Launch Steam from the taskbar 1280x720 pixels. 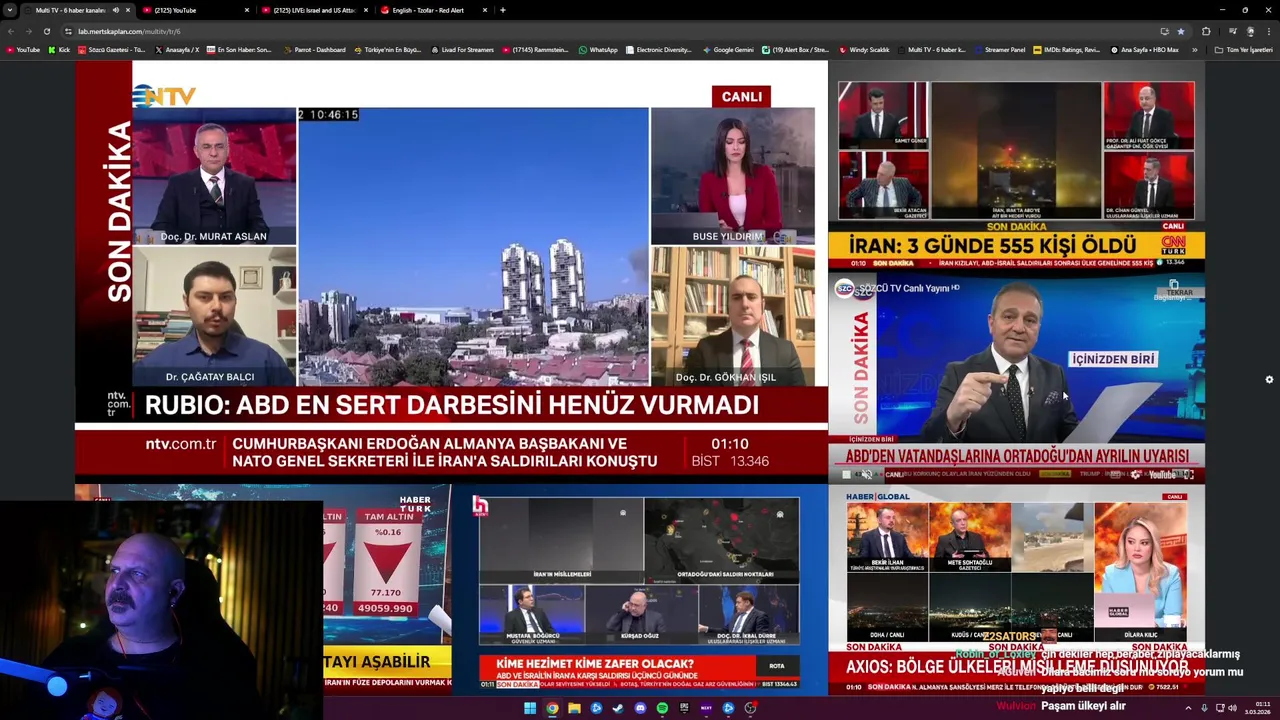coord(618,708)
